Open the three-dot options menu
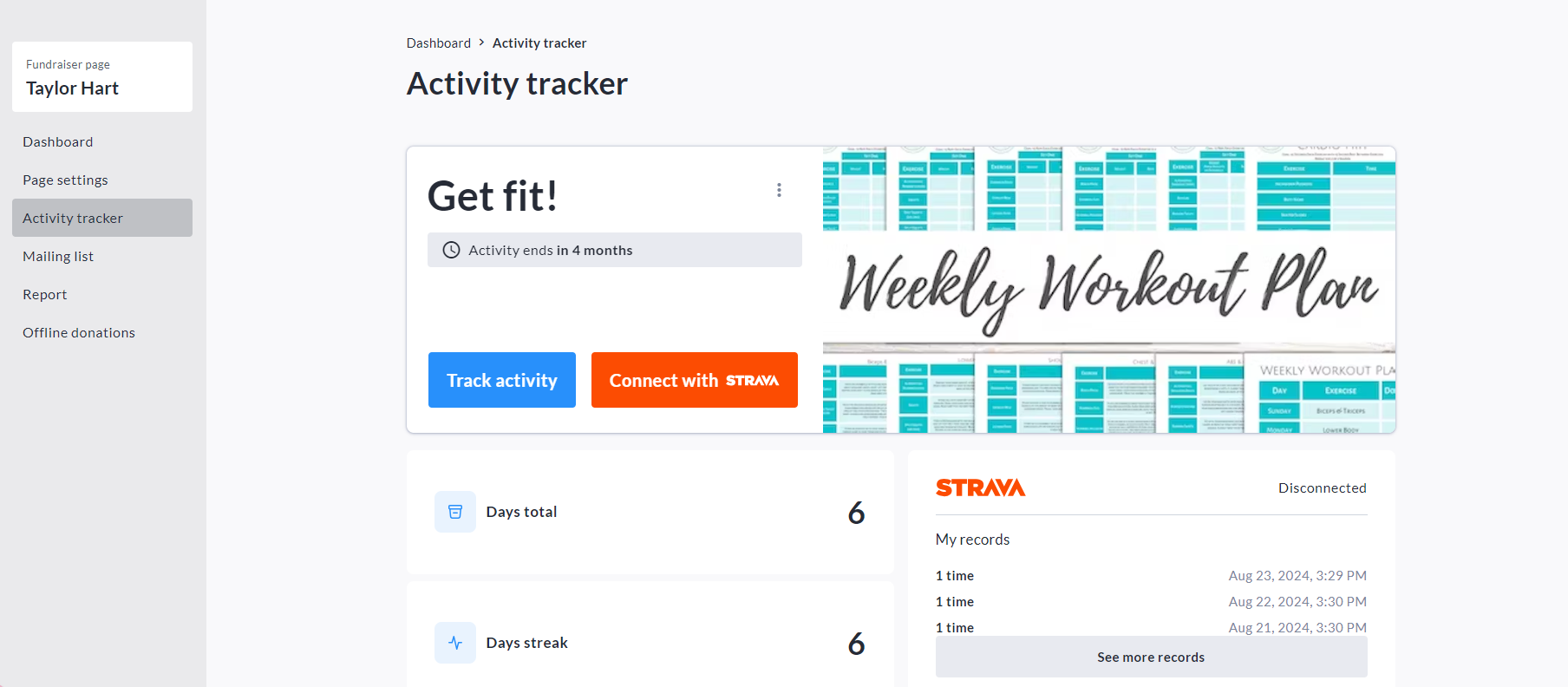This screenshot has height=687, width=1568. coord(779,190)
